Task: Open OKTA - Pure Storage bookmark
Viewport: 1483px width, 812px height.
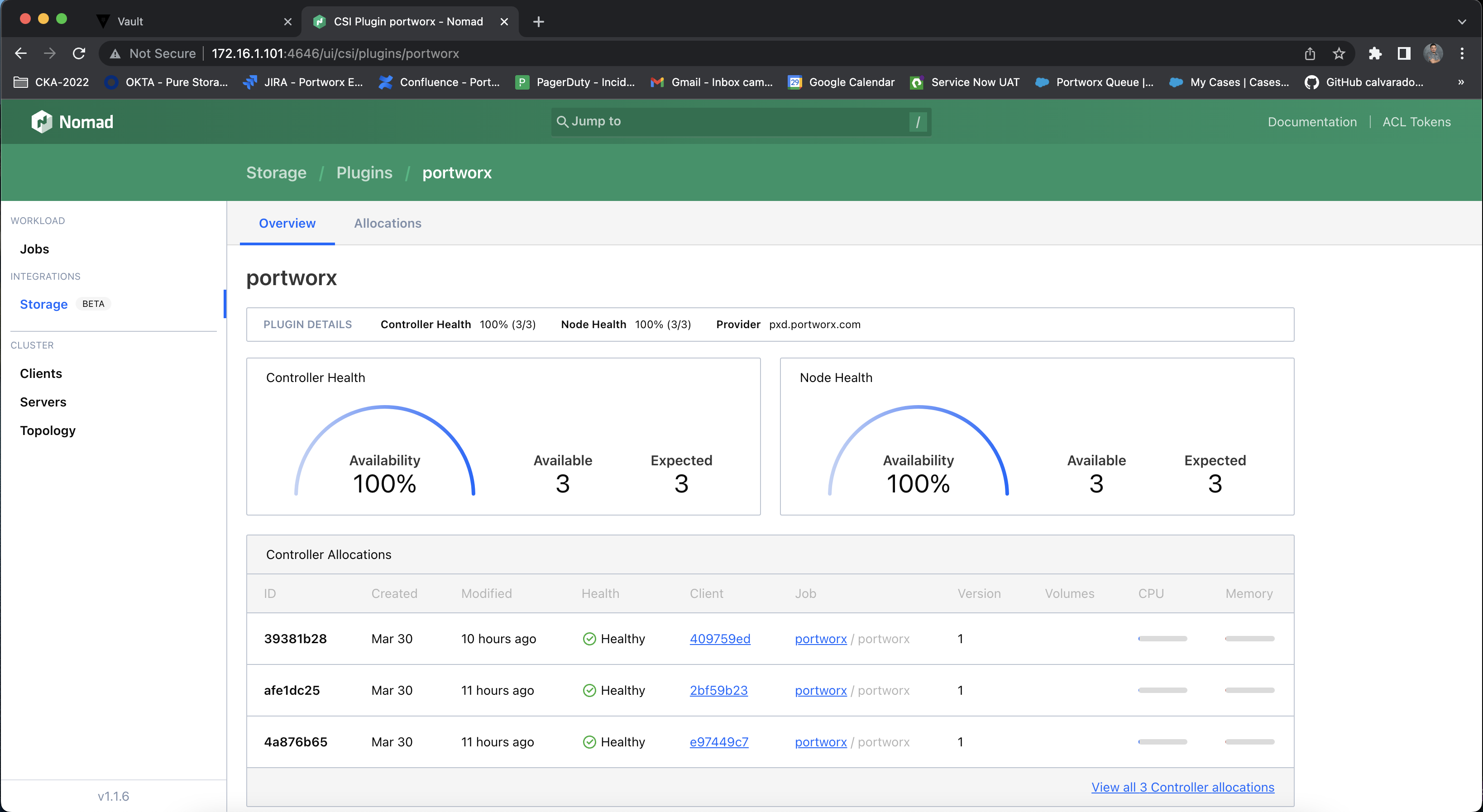Action: click(167, 82)
